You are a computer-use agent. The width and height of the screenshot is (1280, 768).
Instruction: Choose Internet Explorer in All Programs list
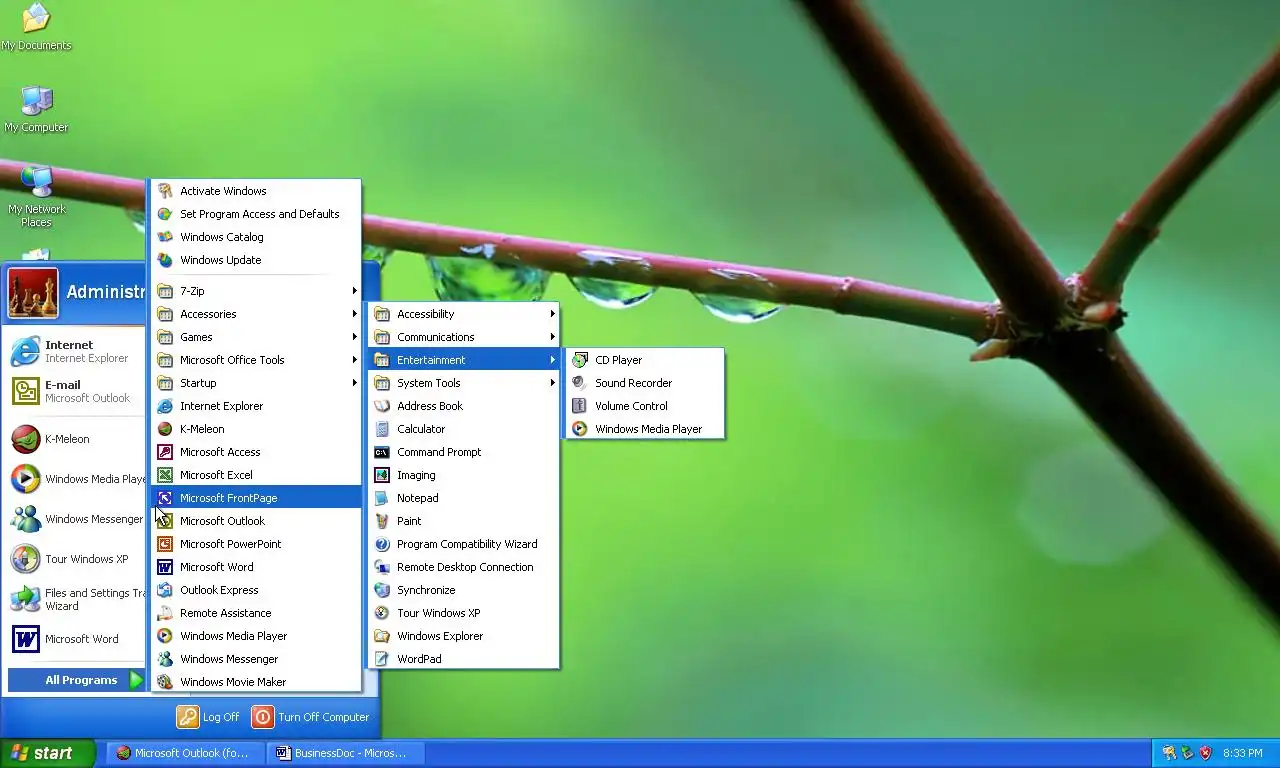tap(255, 406)
